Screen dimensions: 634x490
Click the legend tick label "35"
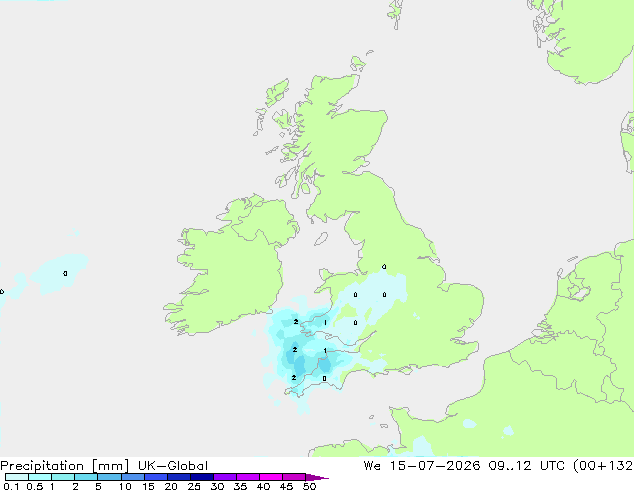(x=240, y=486)
